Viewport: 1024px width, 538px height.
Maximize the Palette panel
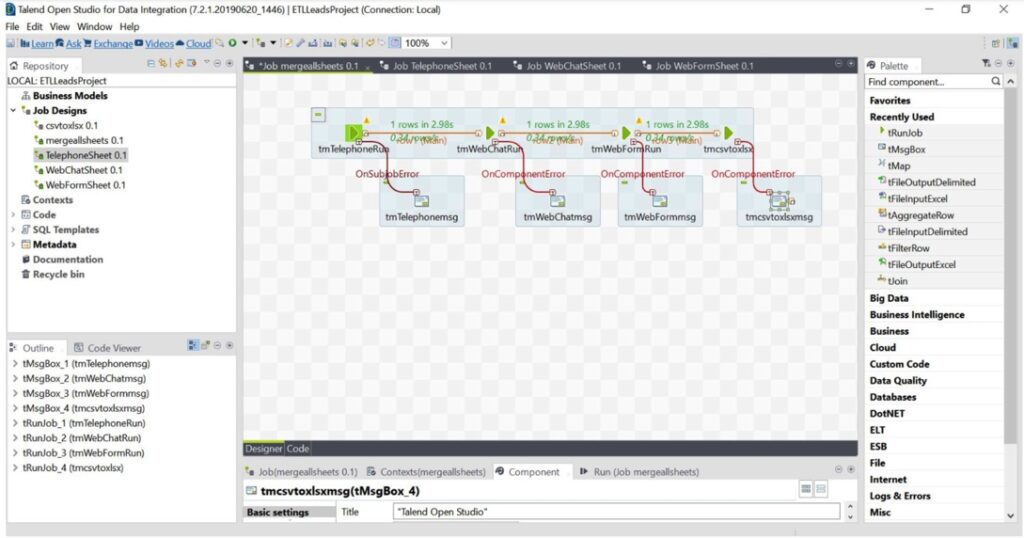[1010, 63]
